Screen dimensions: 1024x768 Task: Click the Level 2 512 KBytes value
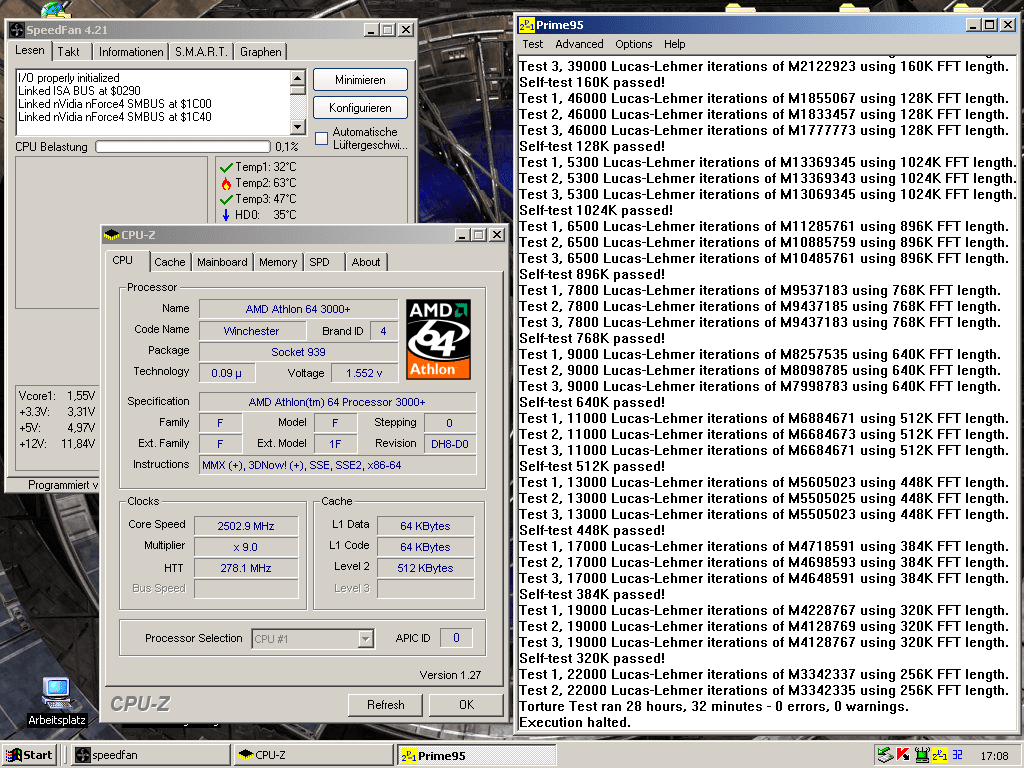pyautogui.click(x=426, y=568)
